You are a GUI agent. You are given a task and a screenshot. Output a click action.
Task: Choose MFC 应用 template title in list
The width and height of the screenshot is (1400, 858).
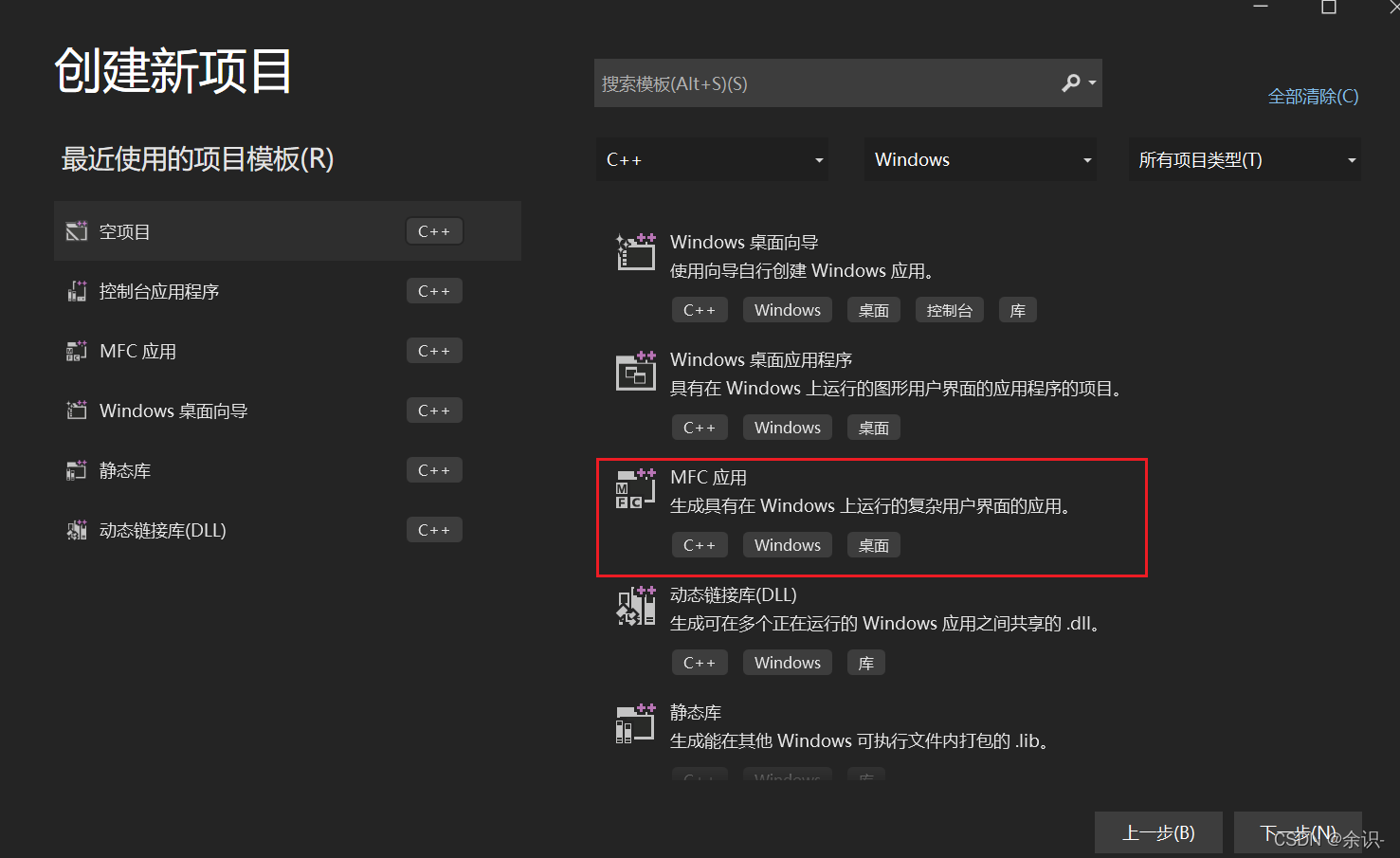tap(708, 477)
